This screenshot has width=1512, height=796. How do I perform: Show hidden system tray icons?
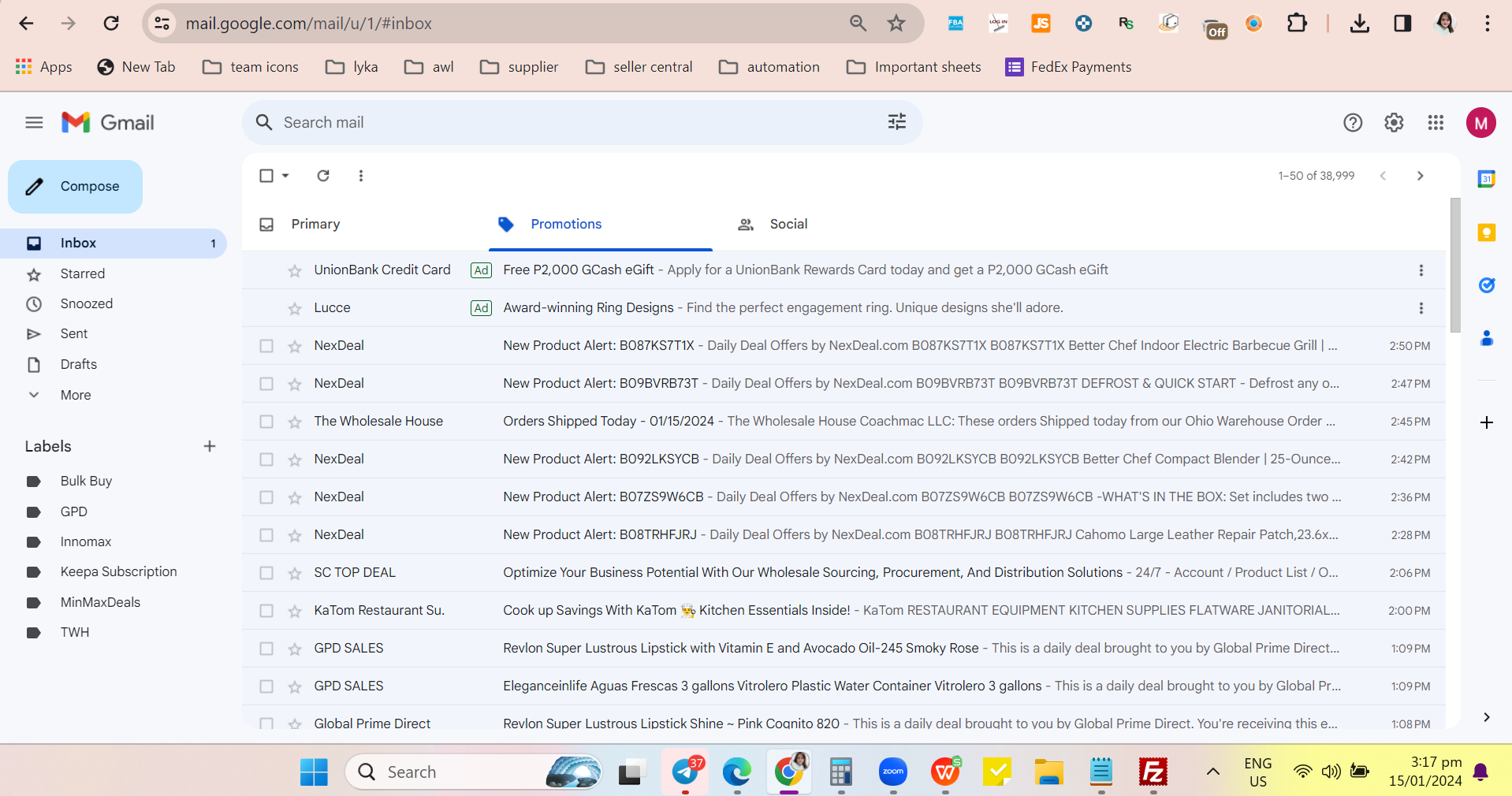click(x=1213, y=772)
